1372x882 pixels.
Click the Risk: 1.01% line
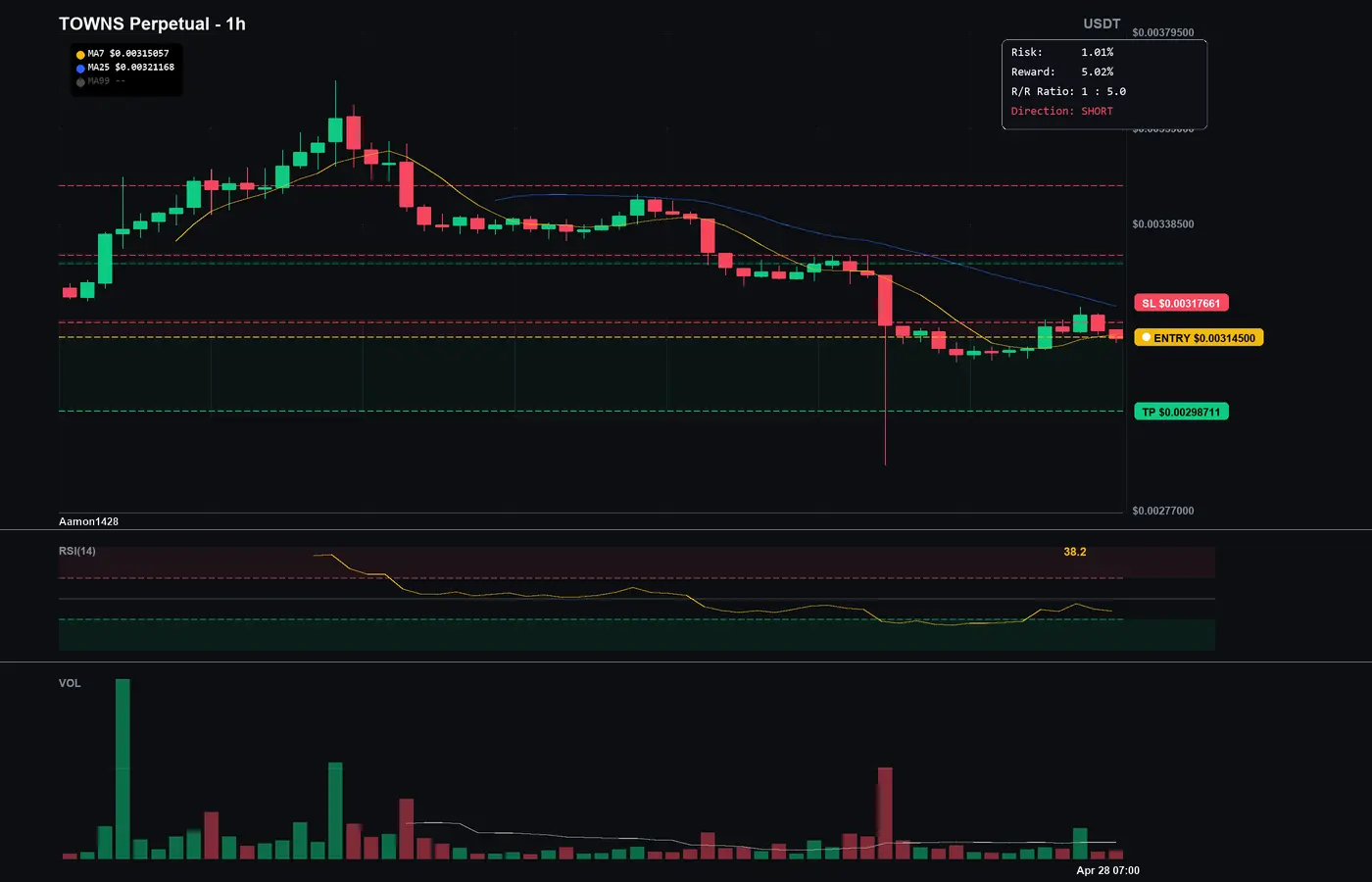pyautogui.click(x=1062, y=53)
